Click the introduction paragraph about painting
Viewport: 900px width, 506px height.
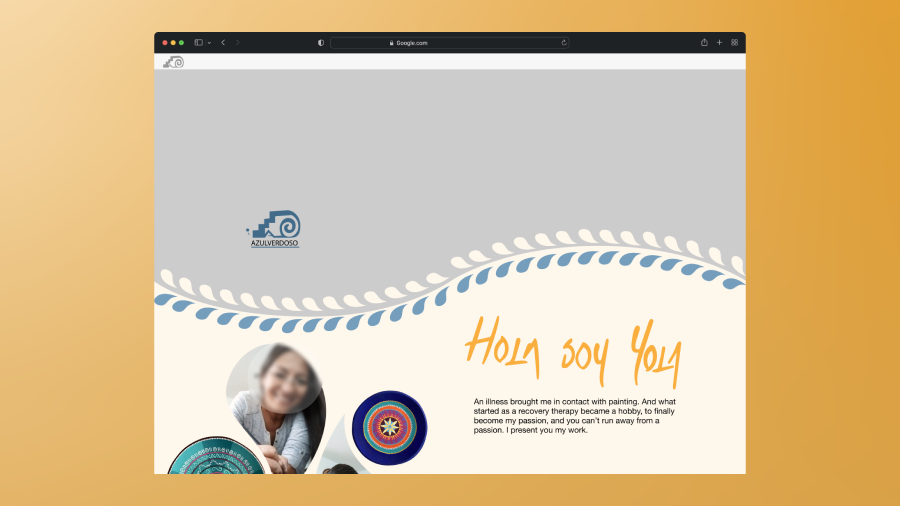[574, 416]
